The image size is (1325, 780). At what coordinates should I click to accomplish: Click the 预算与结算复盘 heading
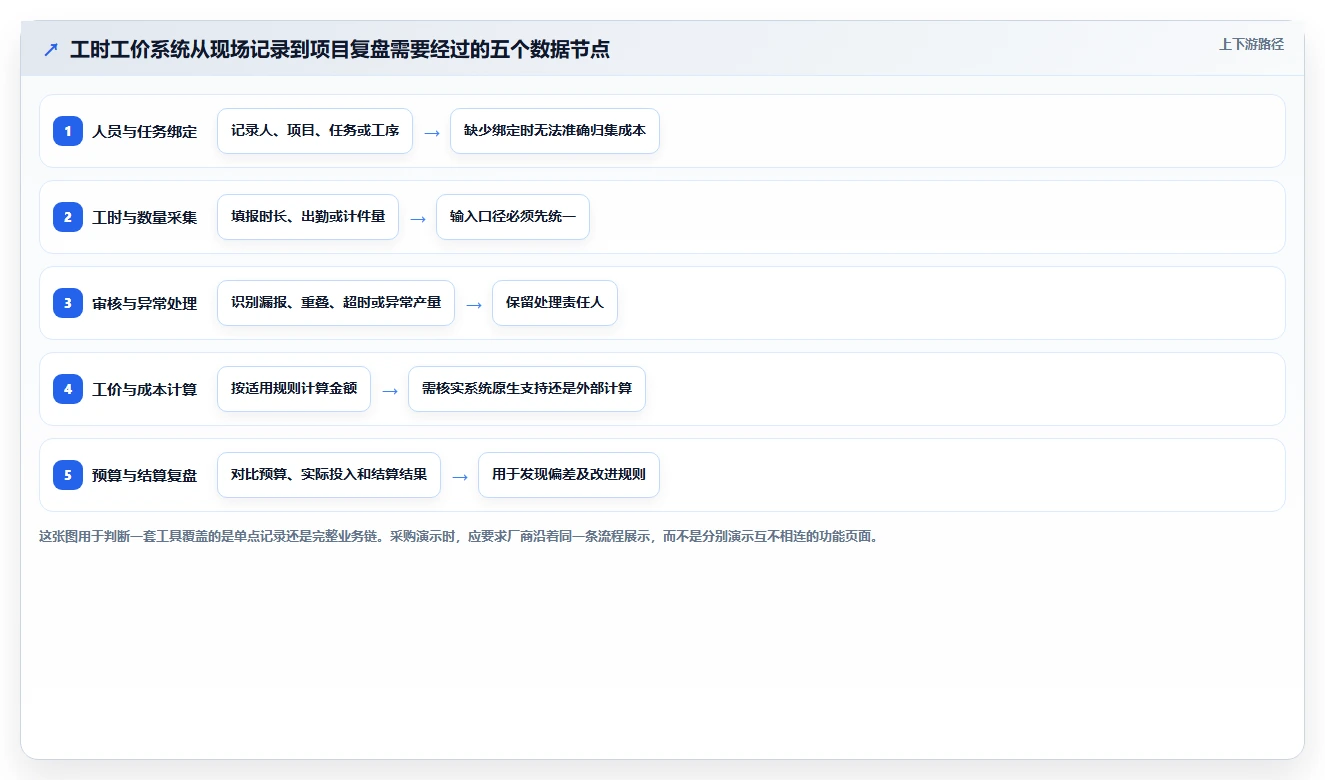point(145,475)
